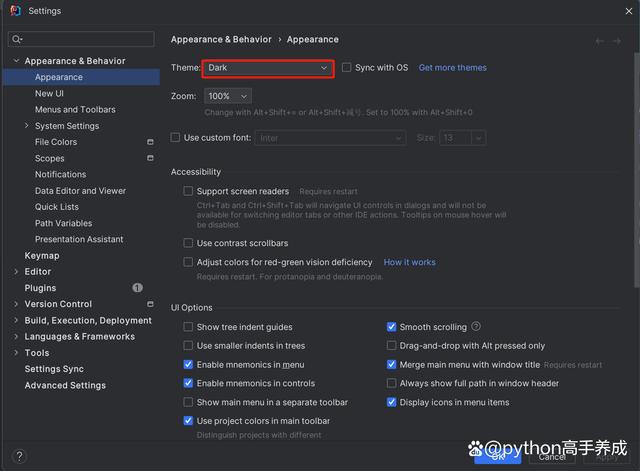Viewport: 640px width, 471px height.
Task: Check Show tree indent guides
Action: point(188,327)
